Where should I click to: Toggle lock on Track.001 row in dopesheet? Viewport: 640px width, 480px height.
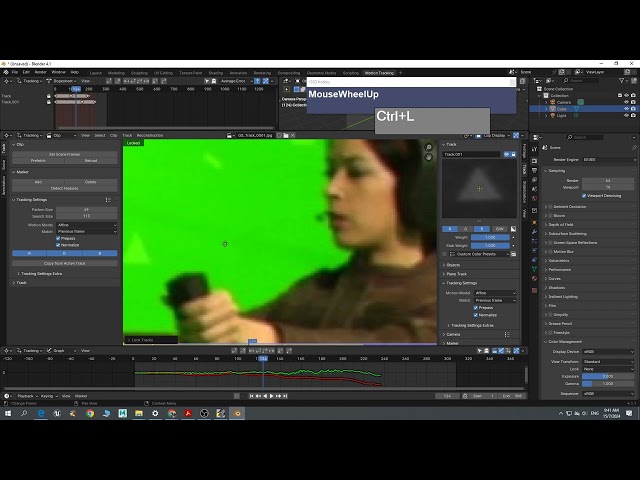49,102
